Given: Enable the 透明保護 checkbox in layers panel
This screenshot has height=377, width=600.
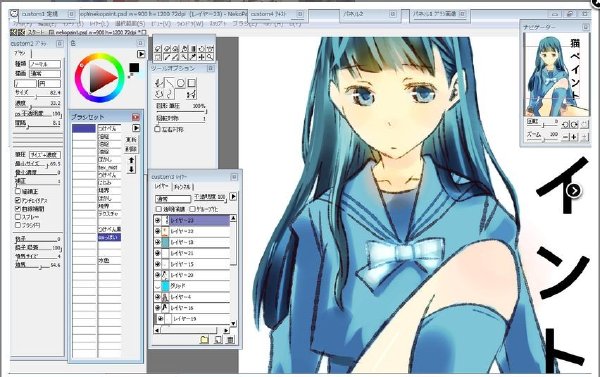Looking at the screenshot, I should click(158, 209).
